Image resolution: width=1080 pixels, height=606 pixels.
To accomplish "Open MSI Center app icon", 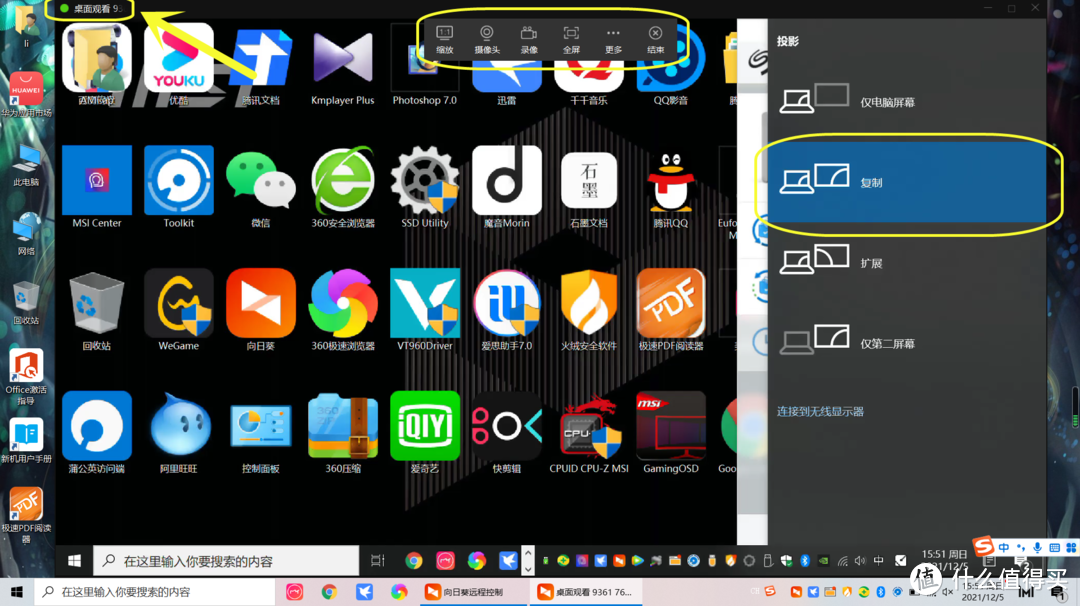I will tap(96, 187).
